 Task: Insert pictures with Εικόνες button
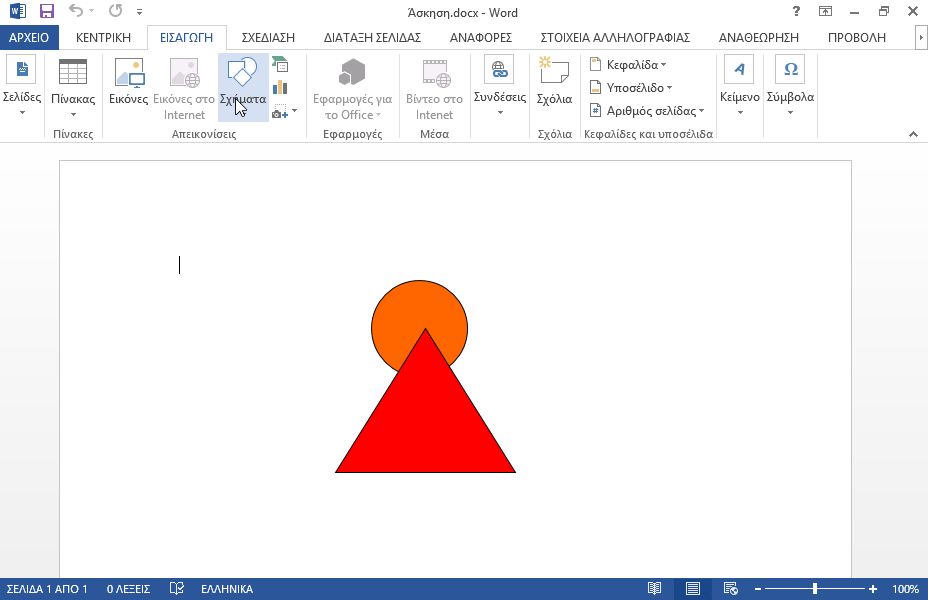click(x=128, y=83)
